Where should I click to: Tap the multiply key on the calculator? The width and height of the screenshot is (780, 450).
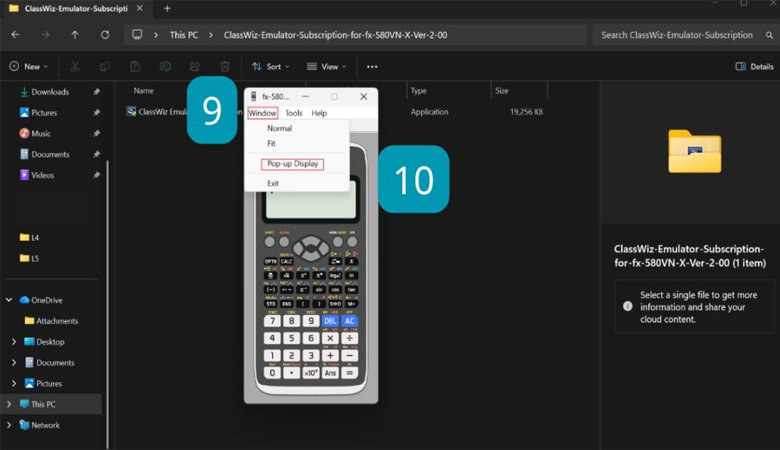pos(330,338)
